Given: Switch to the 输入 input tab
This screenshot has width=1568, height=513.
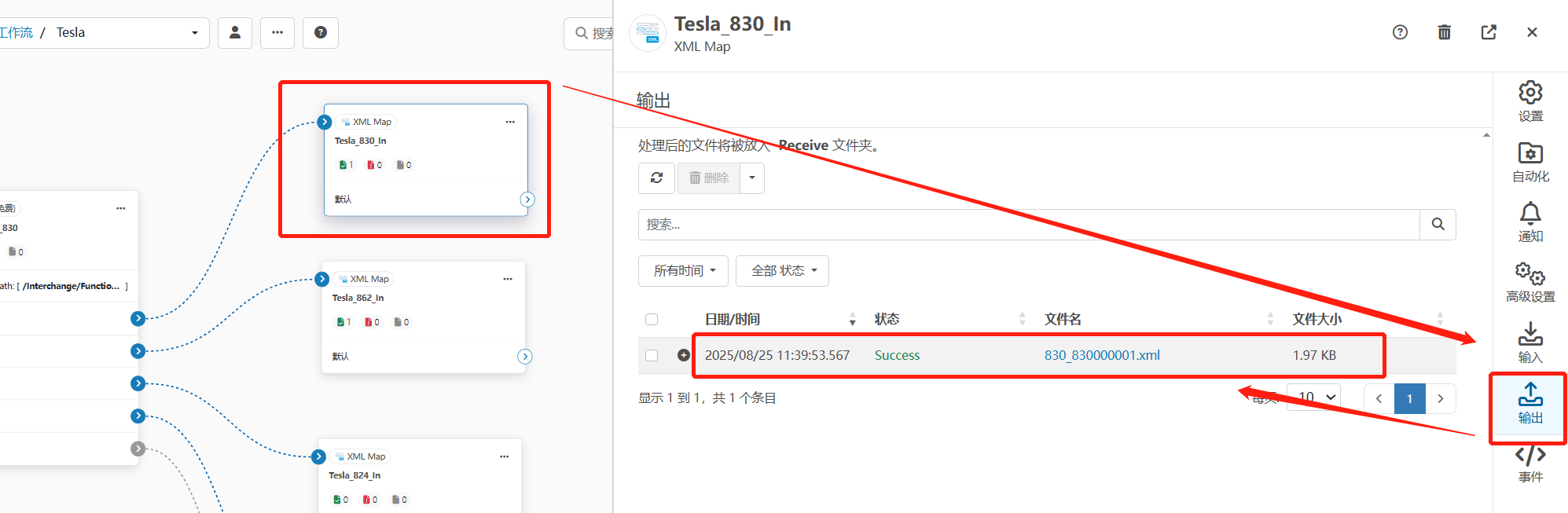Looking at the screenshot, I should (1529, 343).
